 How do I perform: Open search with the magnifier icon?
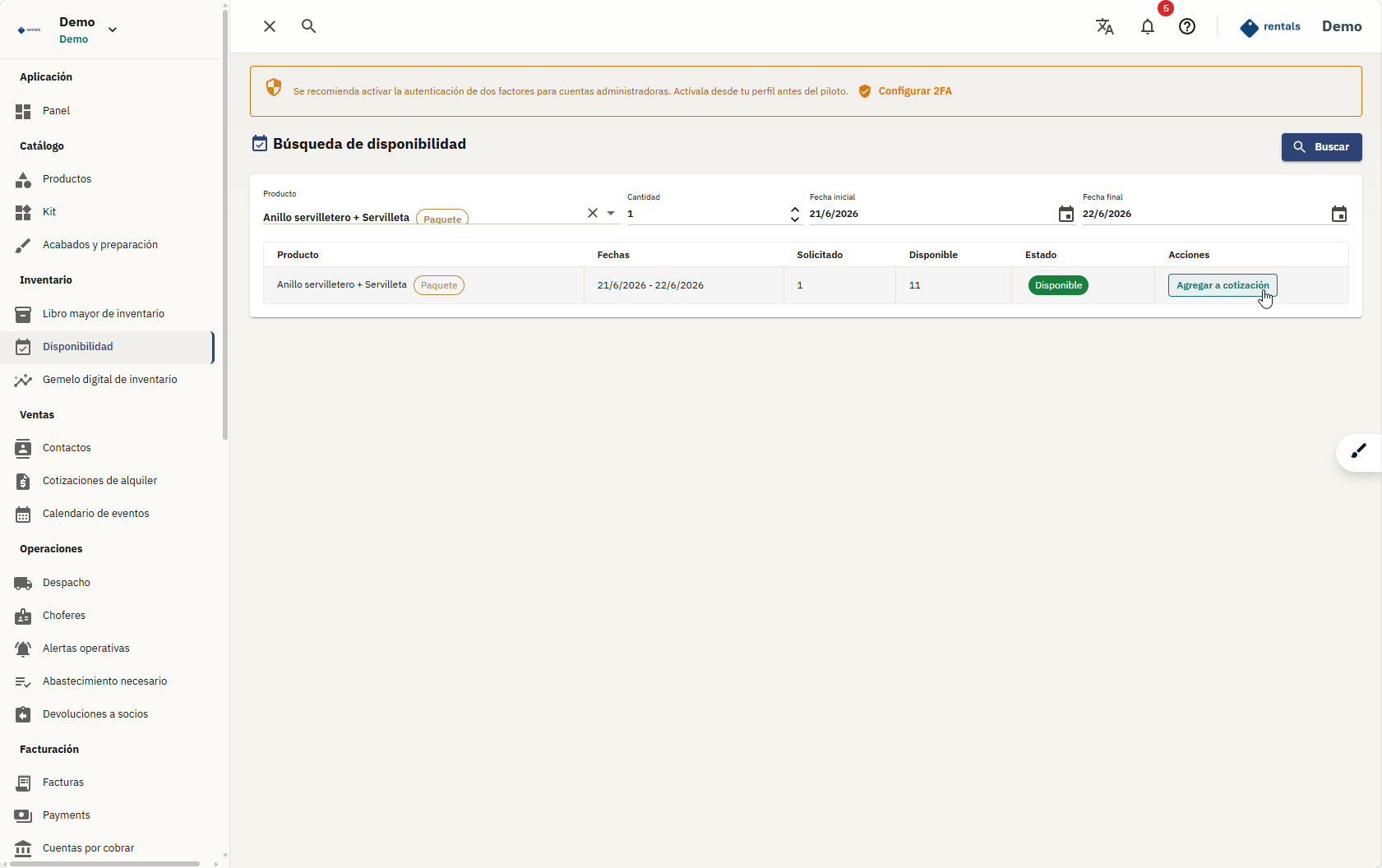point(308,26)
